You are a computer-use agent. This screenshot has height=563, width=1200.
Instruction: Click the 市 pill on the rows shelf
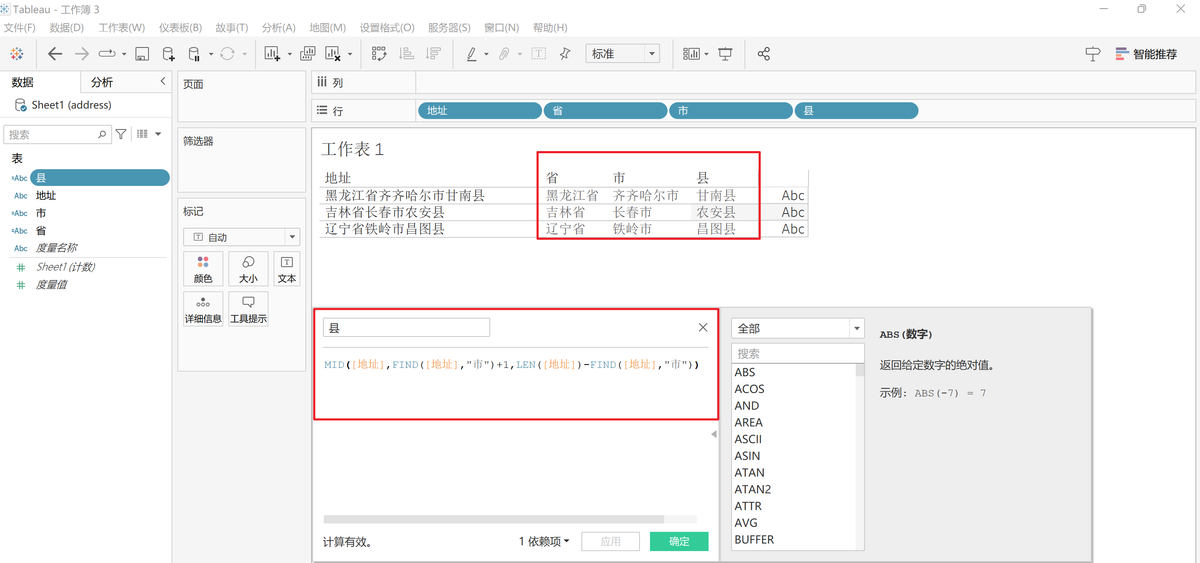(731, 111)
